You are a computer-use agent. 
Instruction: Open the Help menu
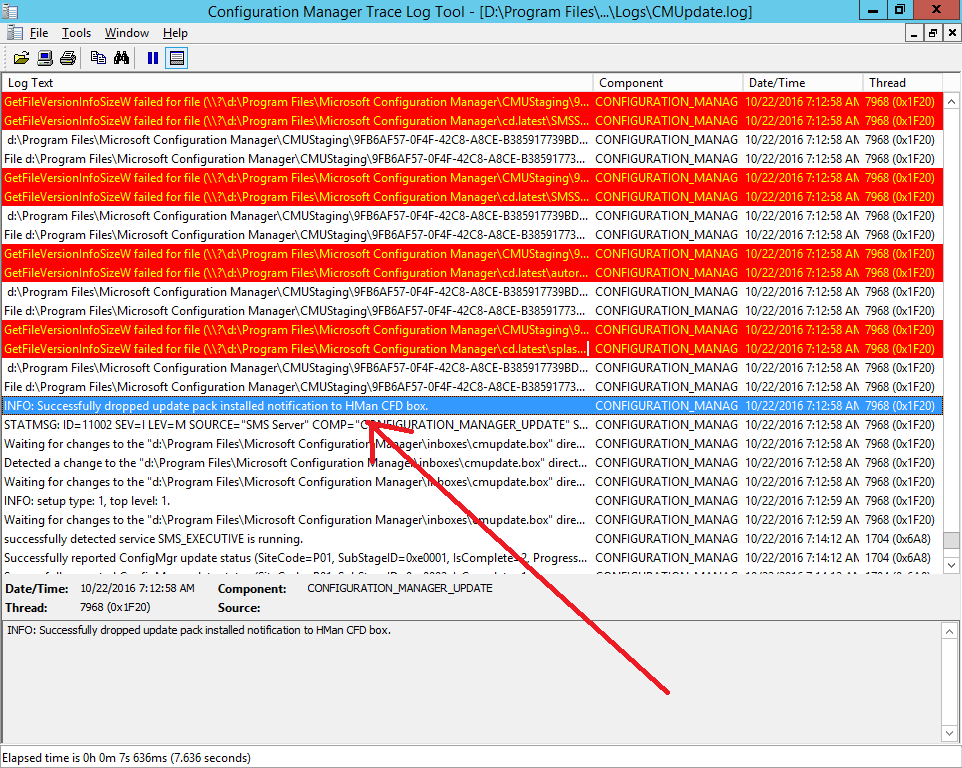coord(175,33)
